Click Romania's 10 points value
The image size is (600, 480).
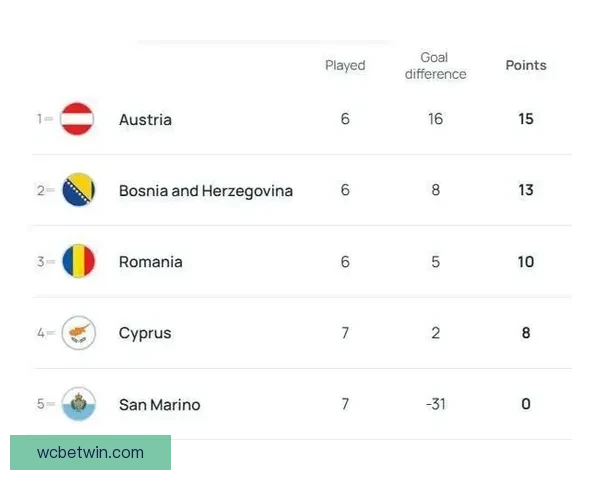[526, 262]
